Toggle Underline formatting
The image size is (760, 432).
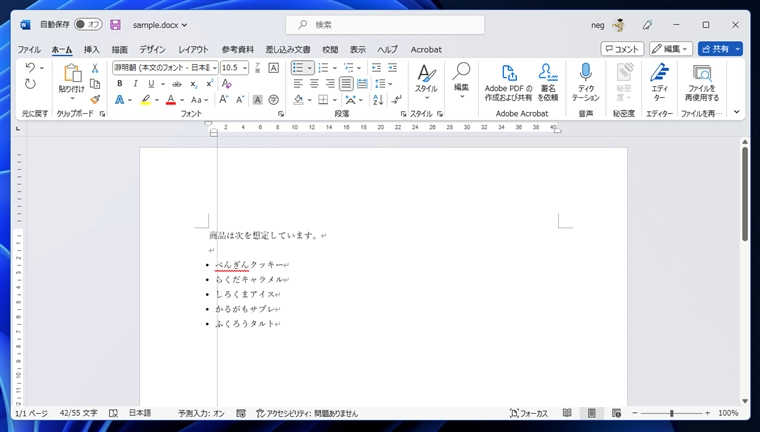click(151, 84)
